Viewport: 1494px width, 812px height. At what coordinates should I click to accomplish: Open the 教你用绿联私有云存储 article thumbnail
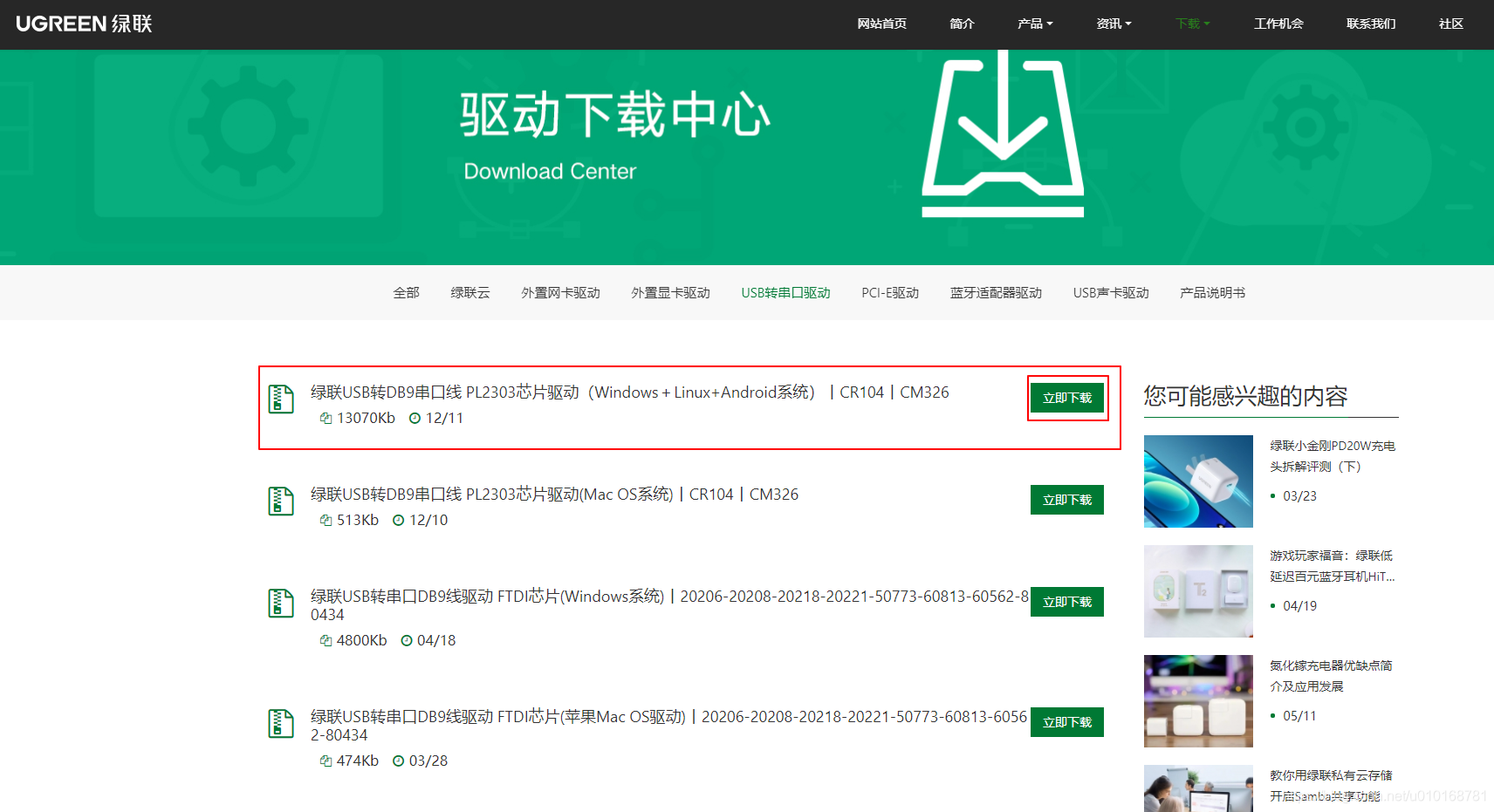tap(1198, 788)
